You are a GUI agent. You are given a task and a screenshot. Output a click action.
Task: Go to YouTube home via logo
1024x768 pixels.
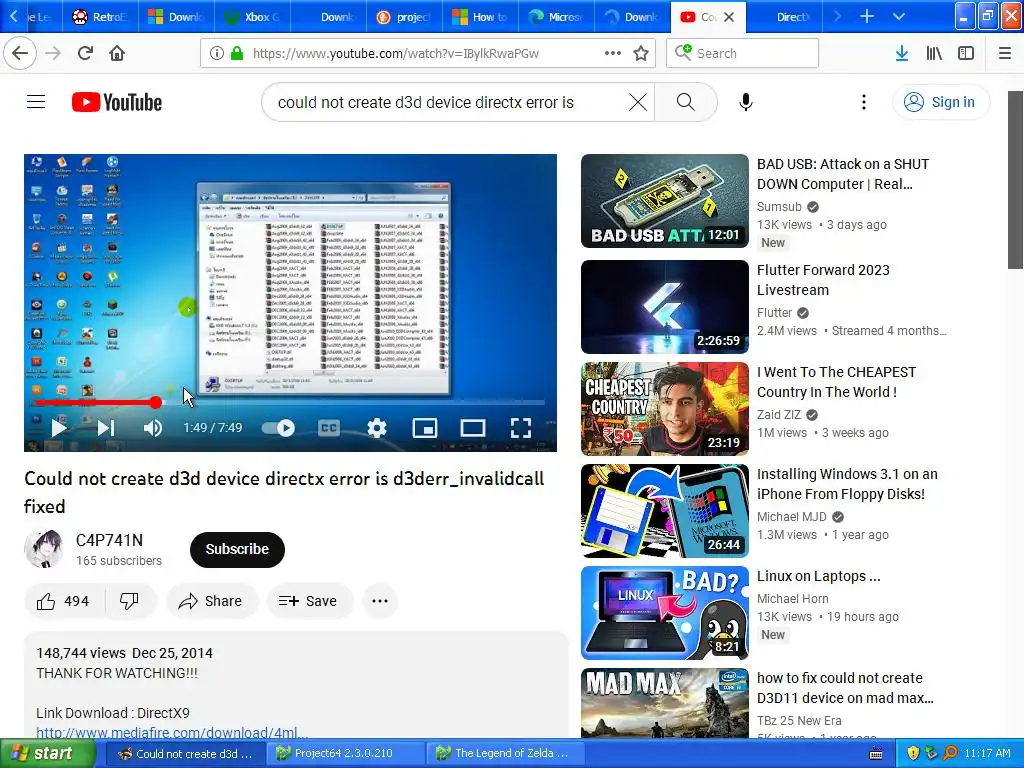click(117, 102)
